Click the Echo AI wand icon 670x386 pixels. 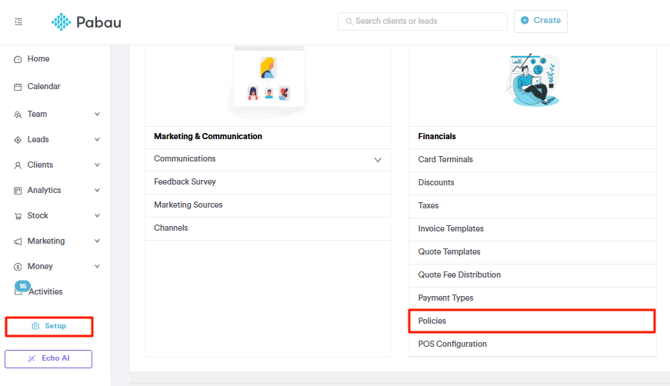(32, 359)
